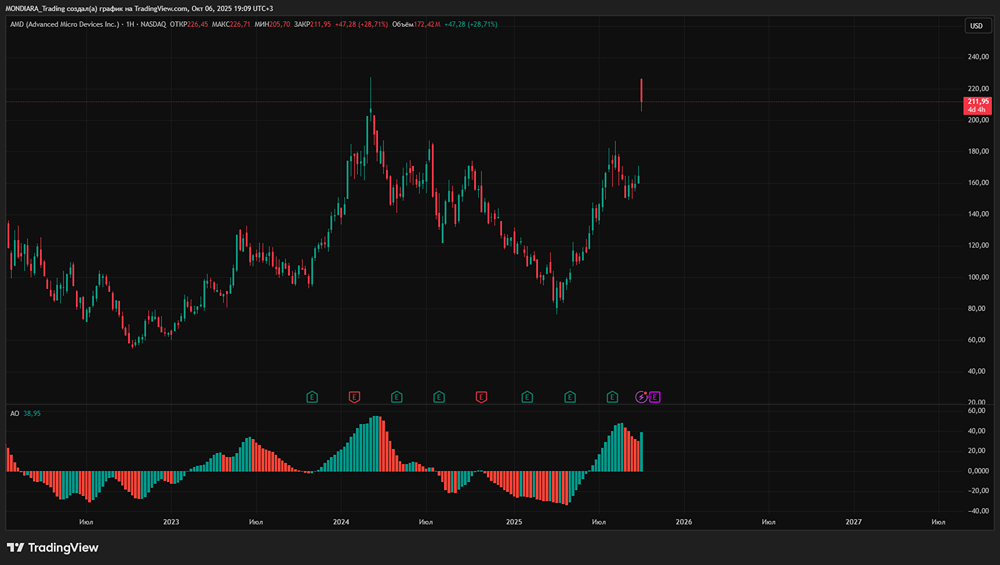
Task: Open the USD currency selector
Action: point(977,26)
